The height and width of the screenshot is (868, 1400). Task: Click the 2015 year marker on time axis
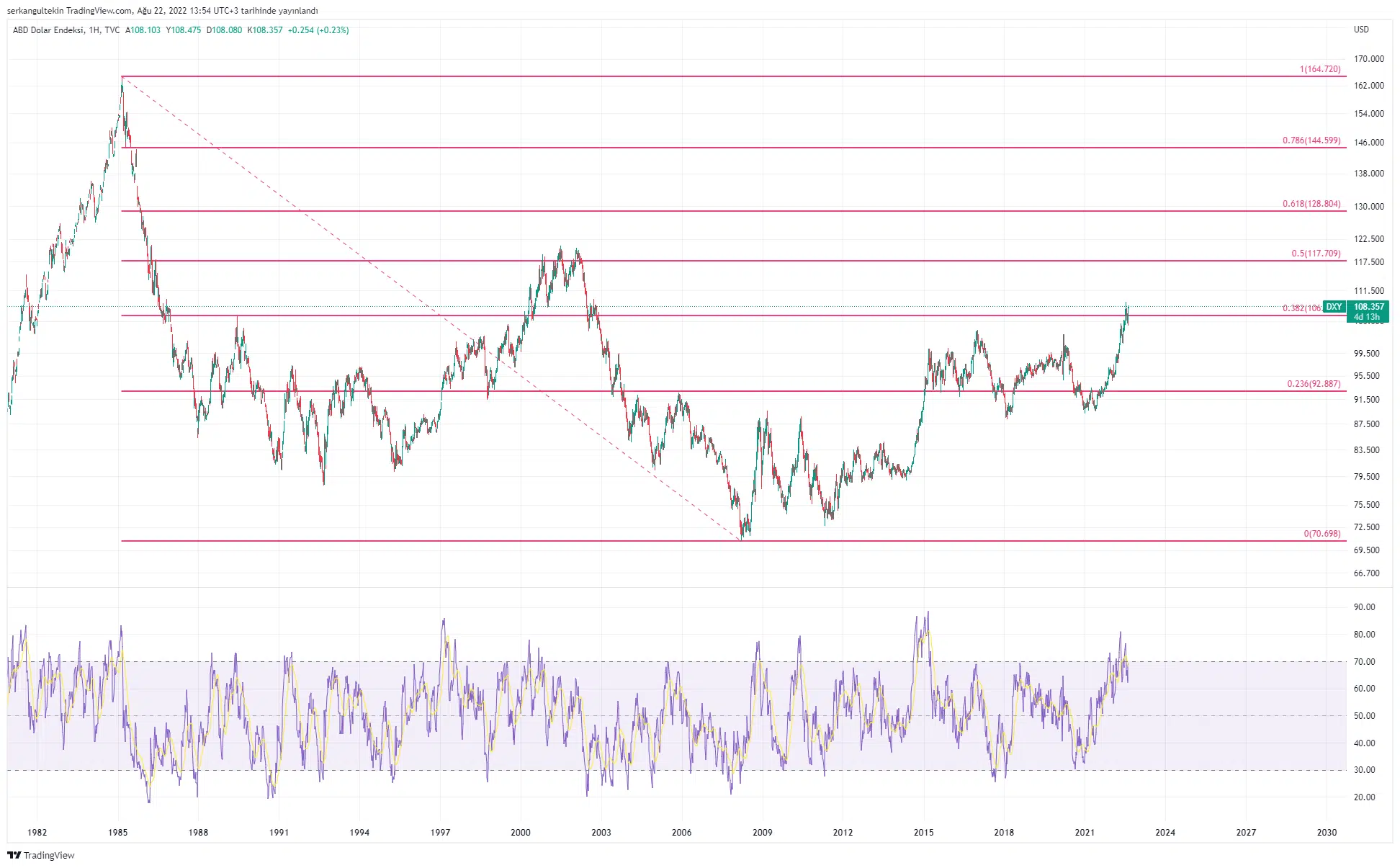coord(923,832)
